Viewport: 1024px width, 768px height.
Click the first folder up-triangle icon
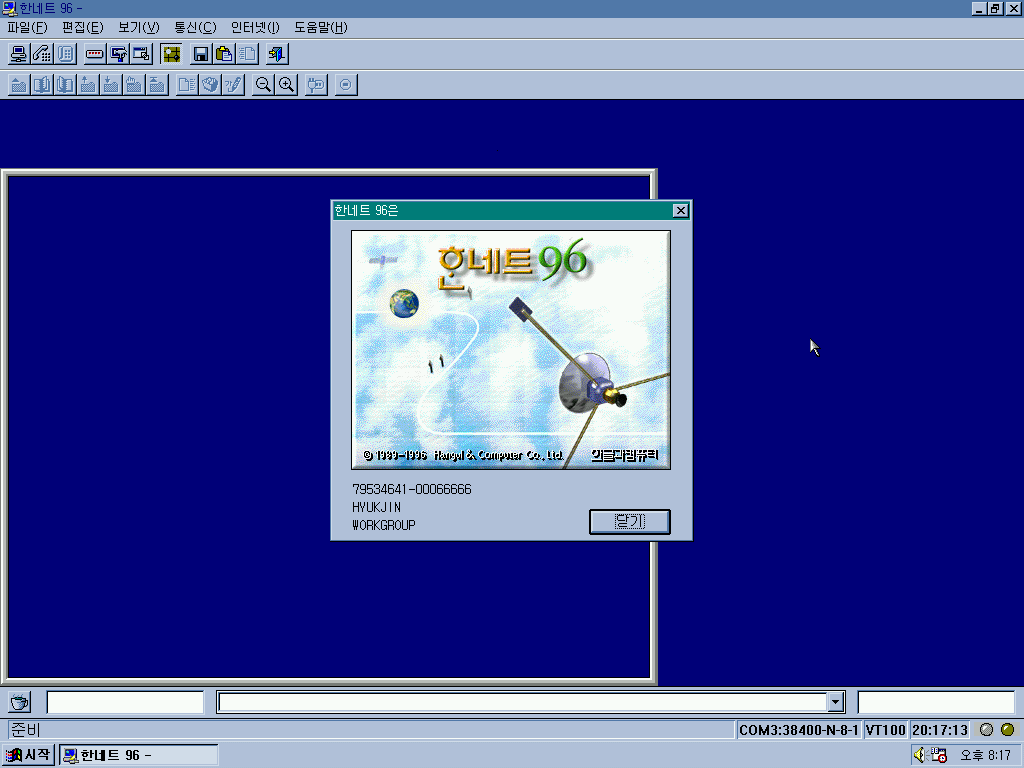point(19,85)
